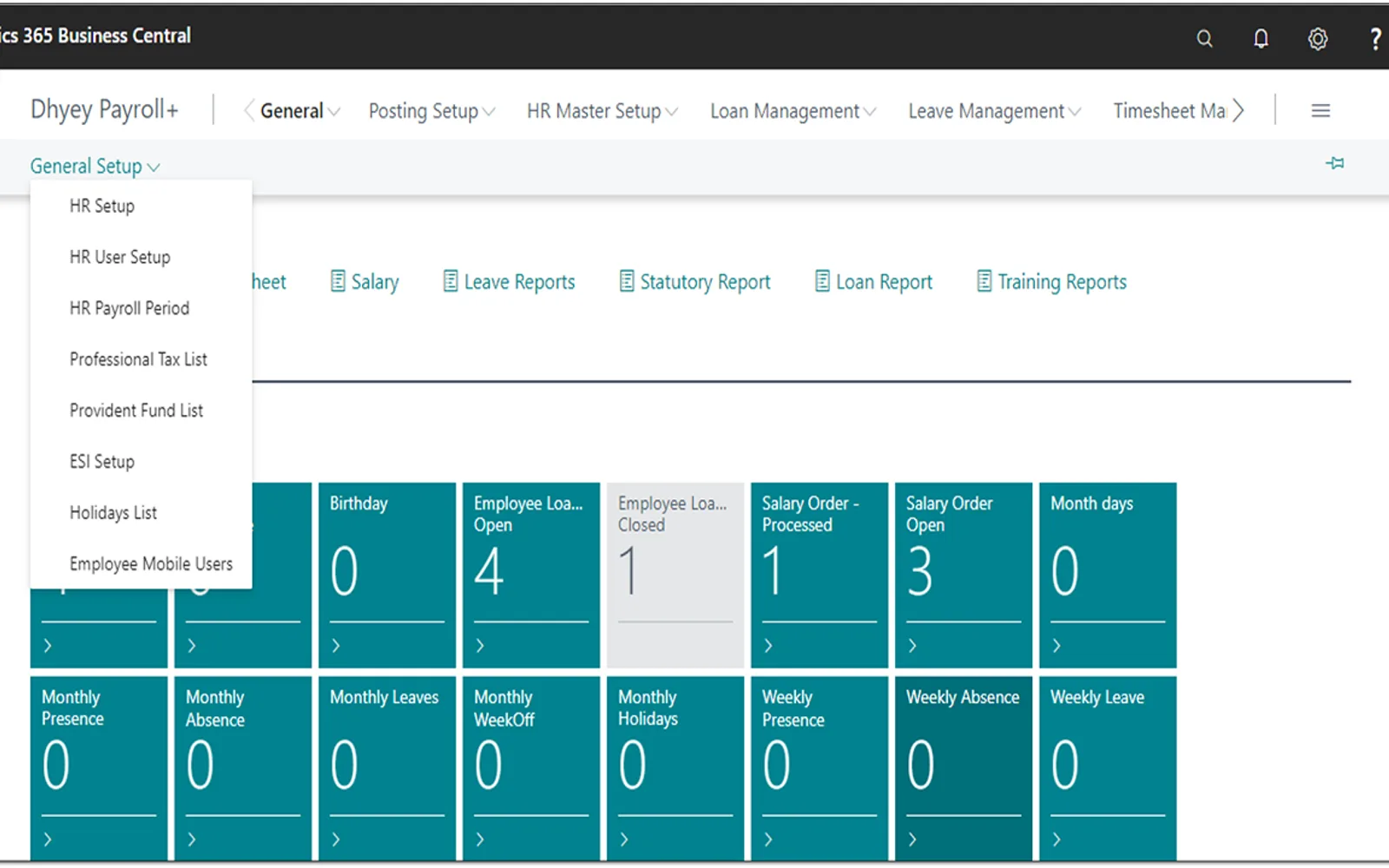Open the Timesheet Management menu
This screenshot has width=1389, height=868.
[1169, 111]
